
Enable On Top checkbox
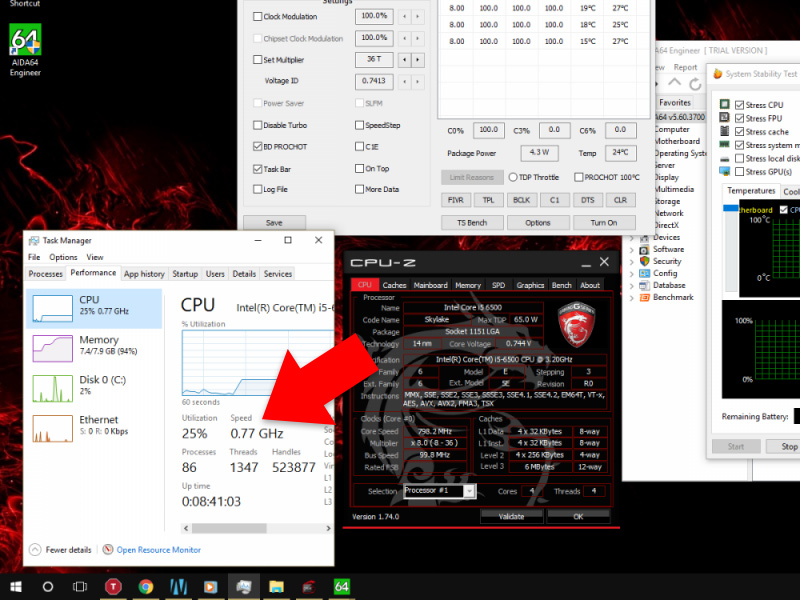pyautogui.click(x=359, y=168)
